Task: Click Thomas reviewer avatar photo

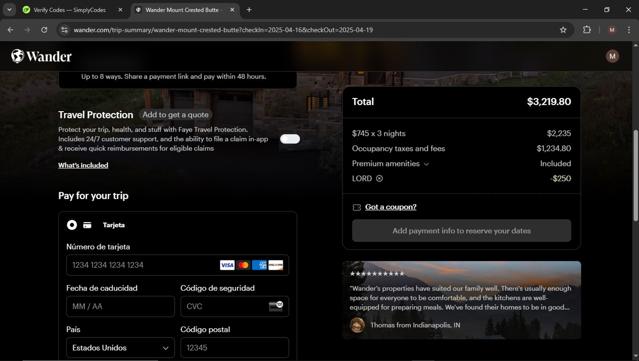Action: pyautogui.click(x=357, y=325)
